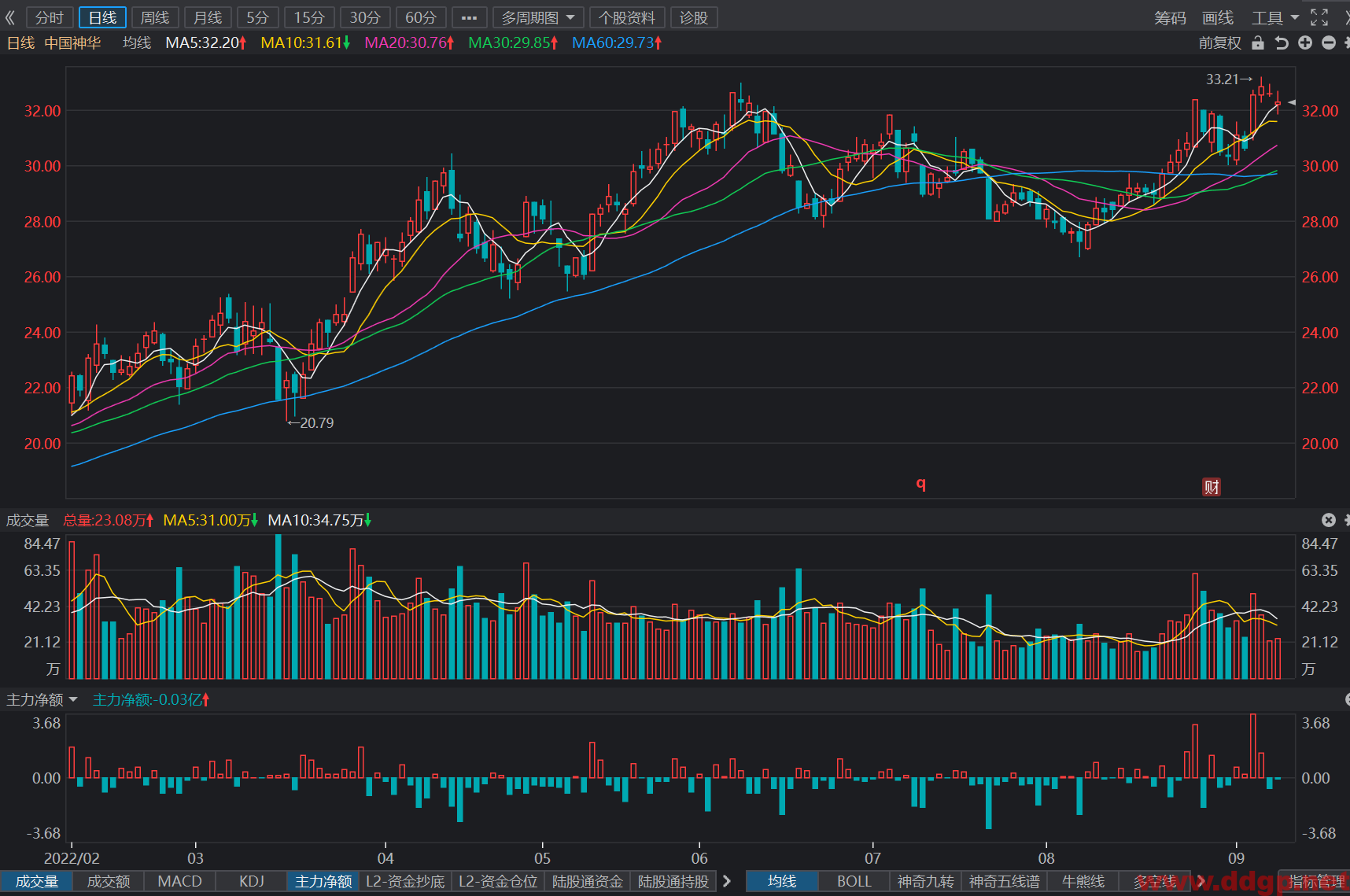
Task: Click the red q event marker
Action: 920,484
